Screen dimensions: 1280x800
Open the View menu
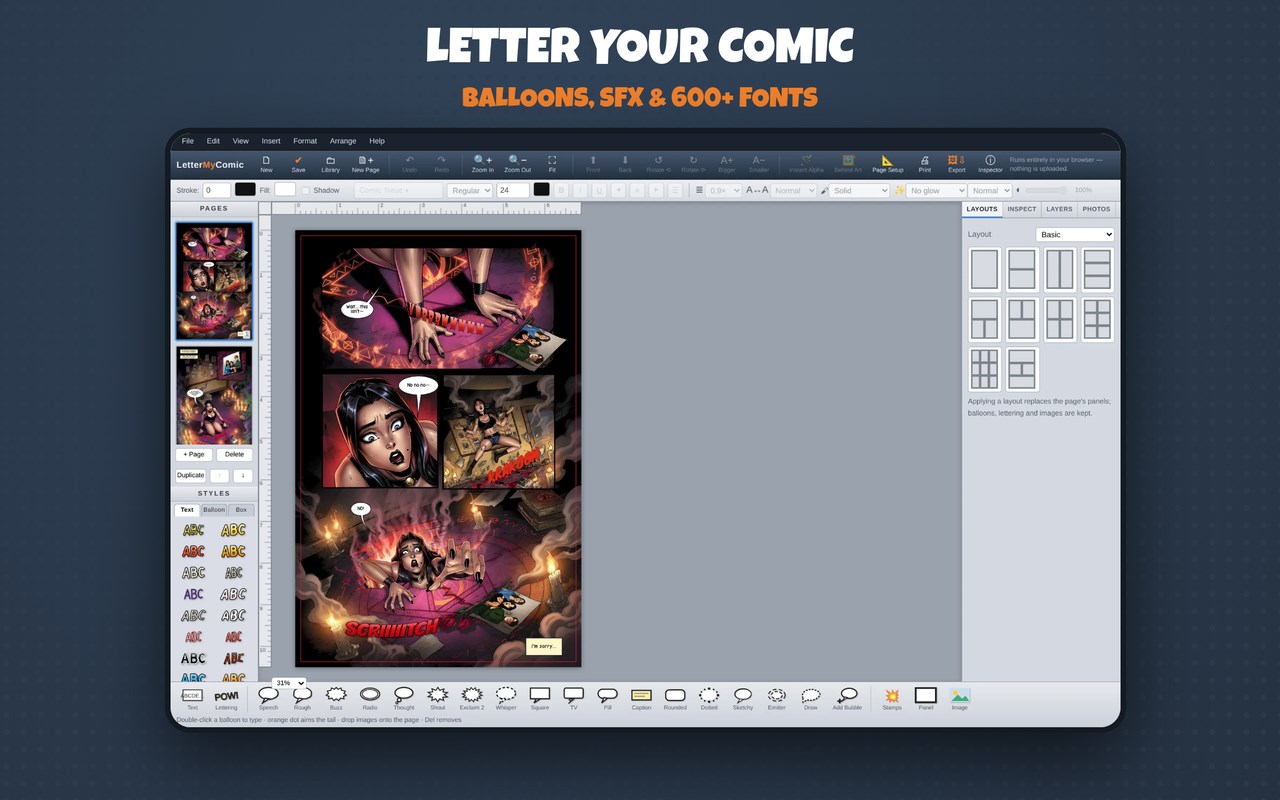[241, 141]
